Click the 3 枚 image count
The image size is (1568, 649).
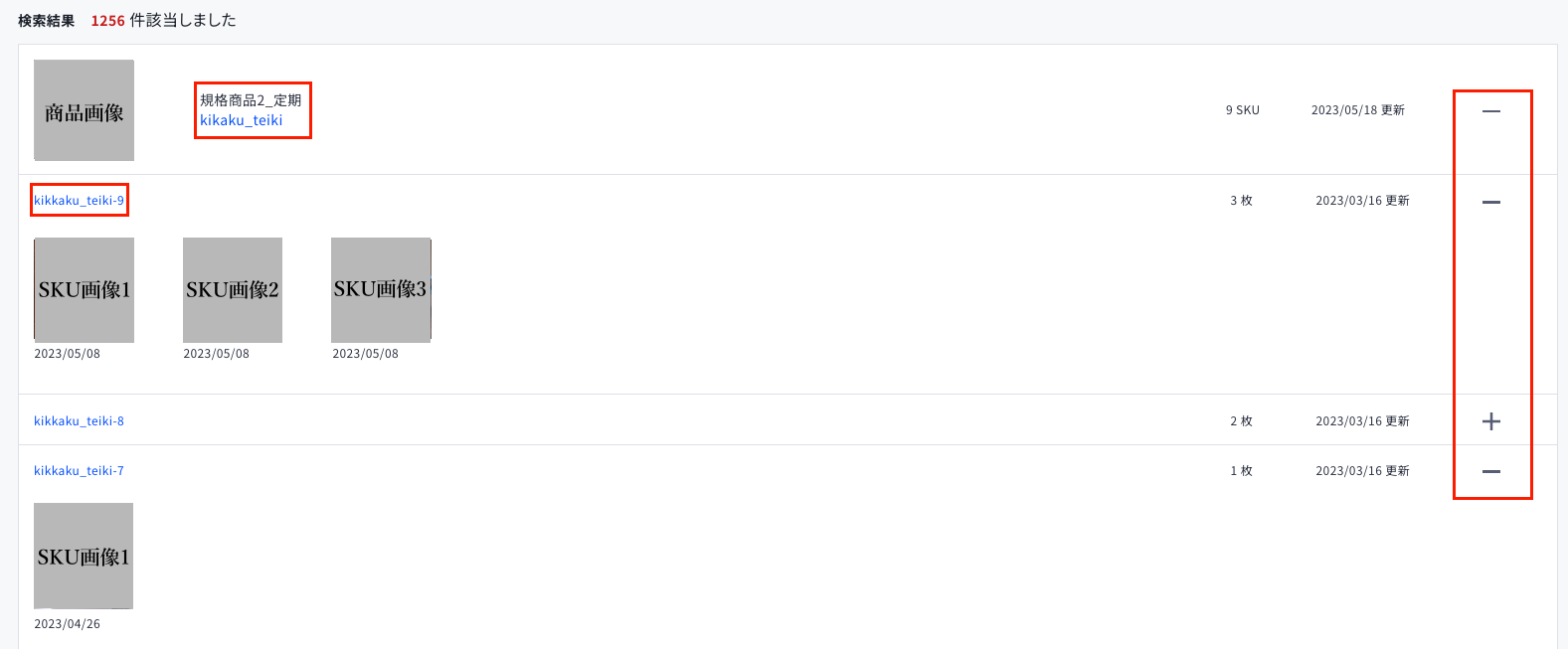coord(1241,201)
